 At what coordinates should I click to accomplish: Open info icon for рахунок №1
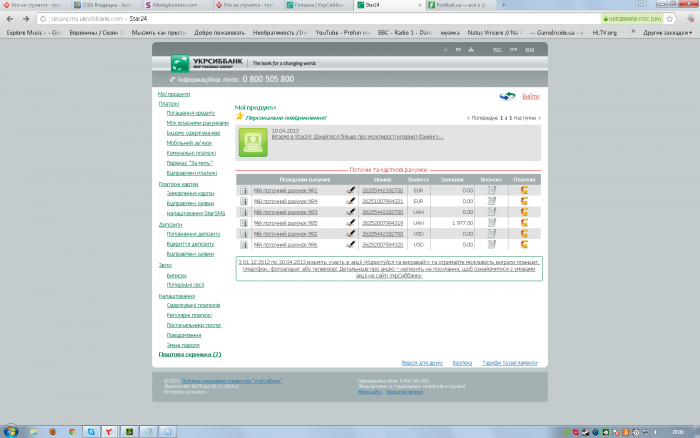tap(244, 191)
